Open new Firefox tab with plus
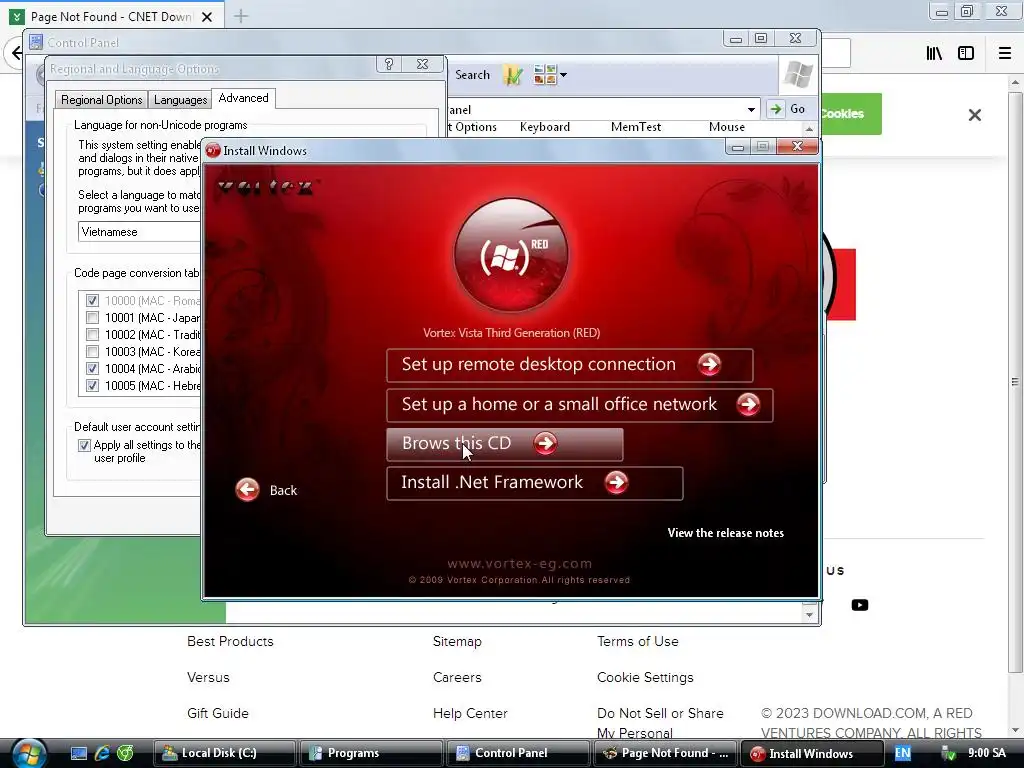1024x768 pixels. pos(241,16)
